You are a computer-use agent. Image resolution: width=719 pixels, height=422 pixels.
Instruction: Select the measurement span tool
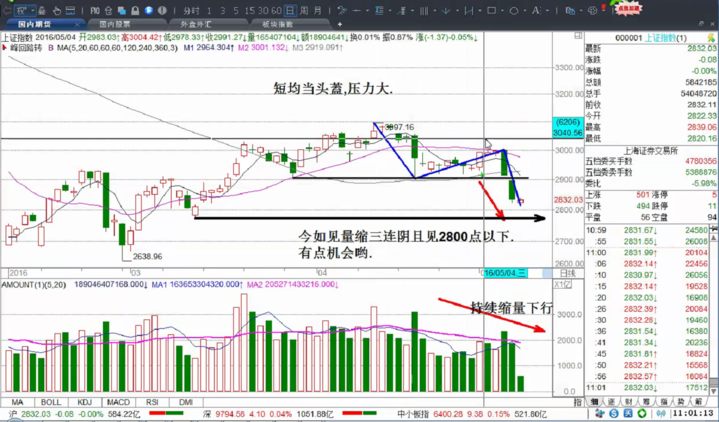469,11
